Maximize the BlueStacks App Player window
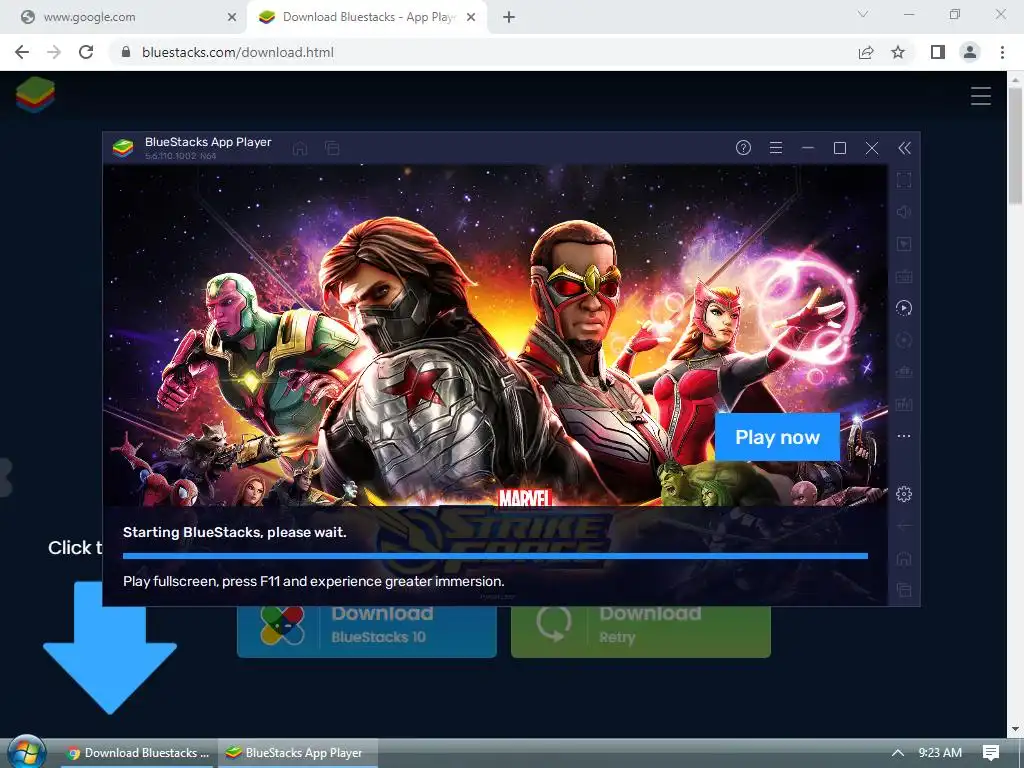The image size is (1024, 768). tap(840, 148)
